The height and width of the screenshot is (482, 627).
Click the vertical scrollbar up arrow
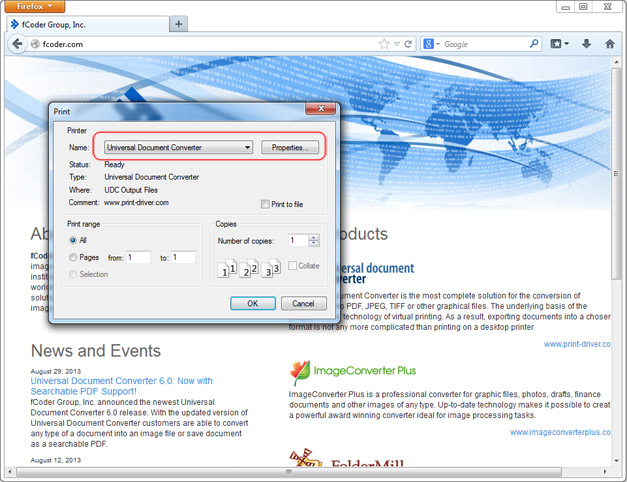pos(616,62)
